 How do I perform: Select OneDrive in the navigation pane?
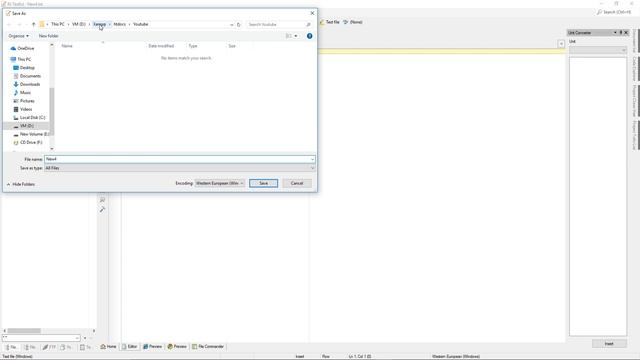pyautogui.click(x=26, y=49)
